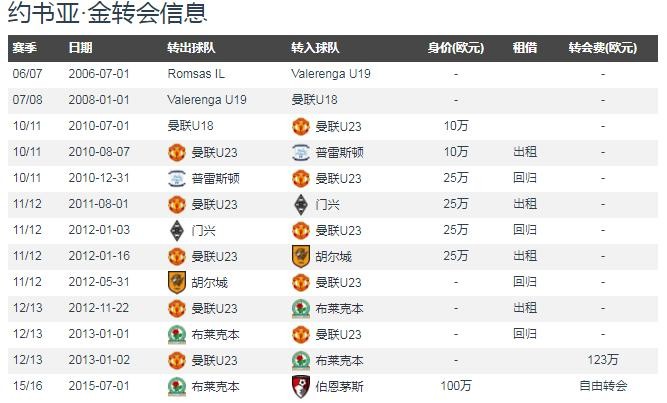Viewport: 667px width, 403px height.
Task: Open 曼联U18 link in the 2008-01-01 row
Action: pyautogui.click(x=314, y=100)
